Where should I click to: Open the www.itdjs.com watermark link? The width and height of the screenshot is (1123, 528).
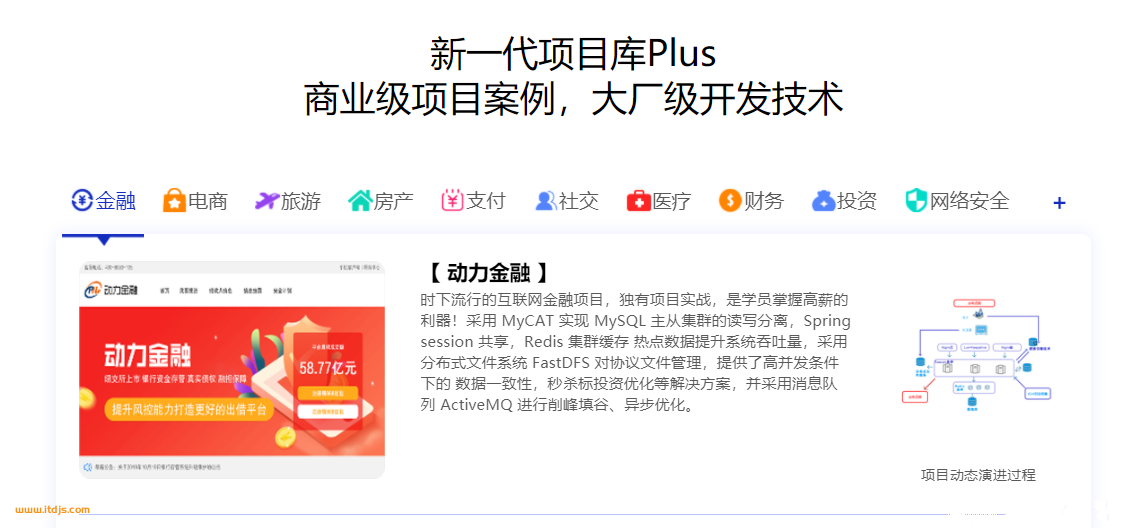(52, 509)
